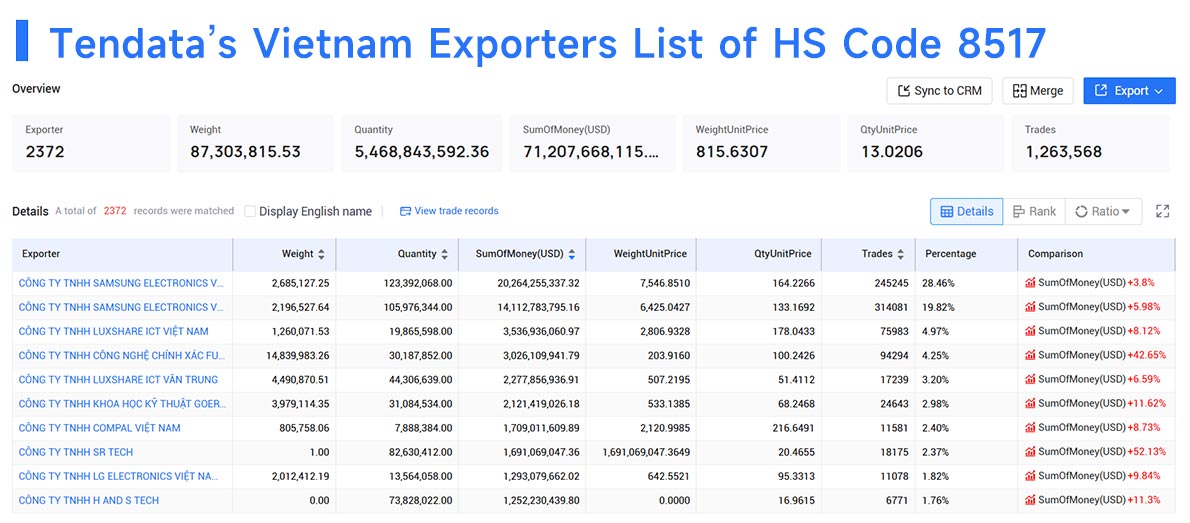Switch to the Rank view tab

pos(1034,211)
